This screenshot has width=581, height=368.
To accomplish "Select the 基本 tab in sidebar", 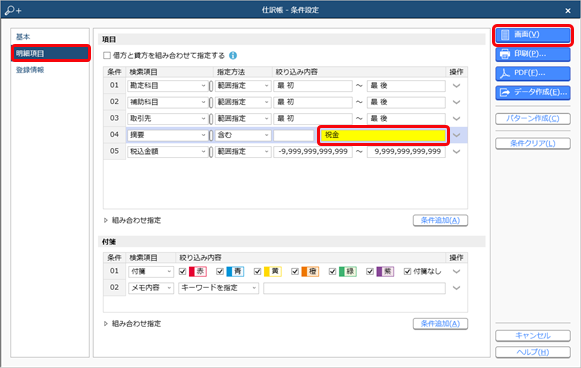I will [23, 37].
